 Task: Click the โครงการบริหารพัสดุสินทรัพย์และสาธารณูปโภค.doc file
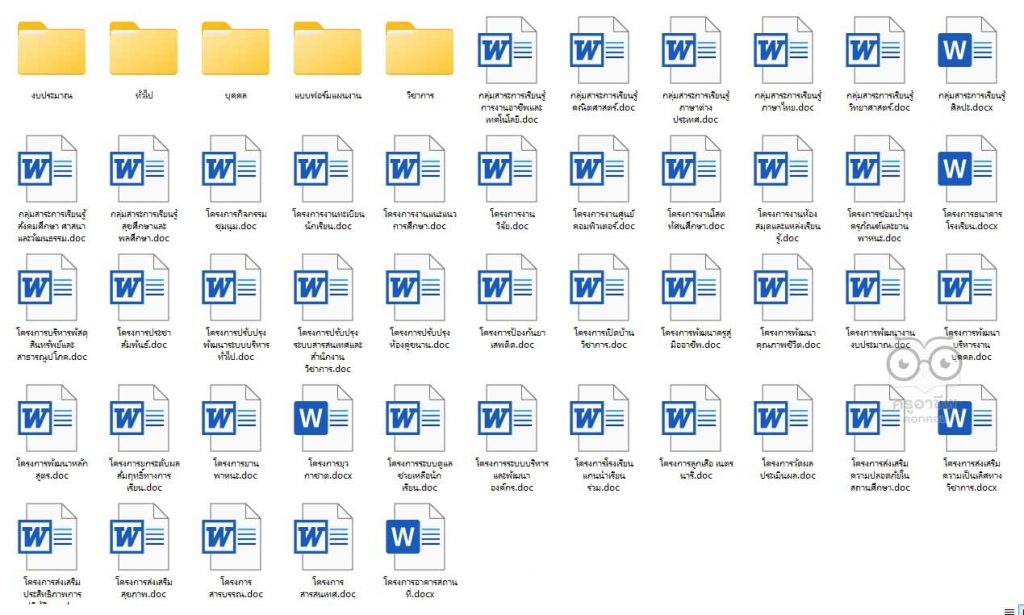coord(47,287)
